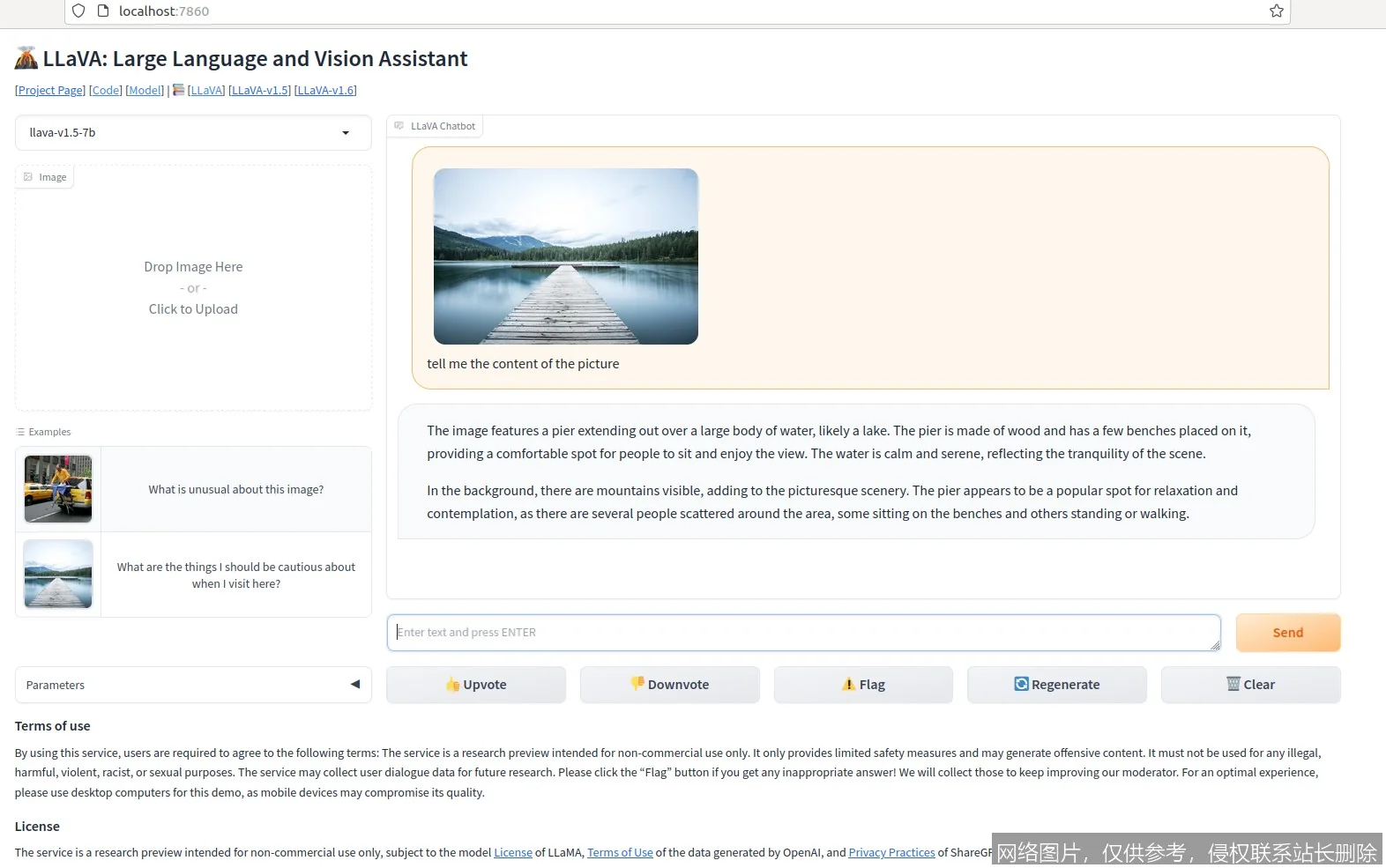Viewport: 1386px width, 868px height.
Task: Click the page info icon beside localhost
Action: click(103, 11)
